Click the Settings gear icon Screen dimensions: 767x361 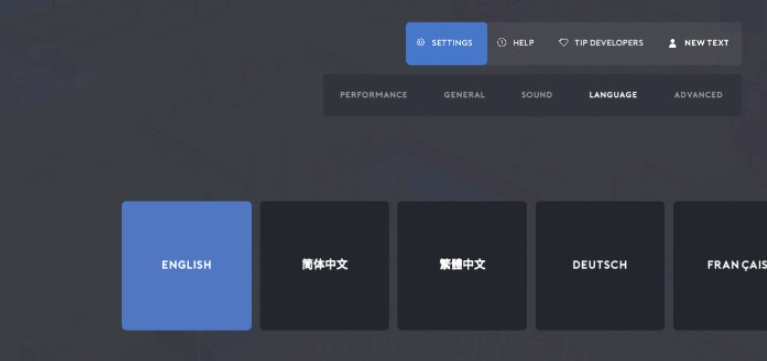click(421, 43)
